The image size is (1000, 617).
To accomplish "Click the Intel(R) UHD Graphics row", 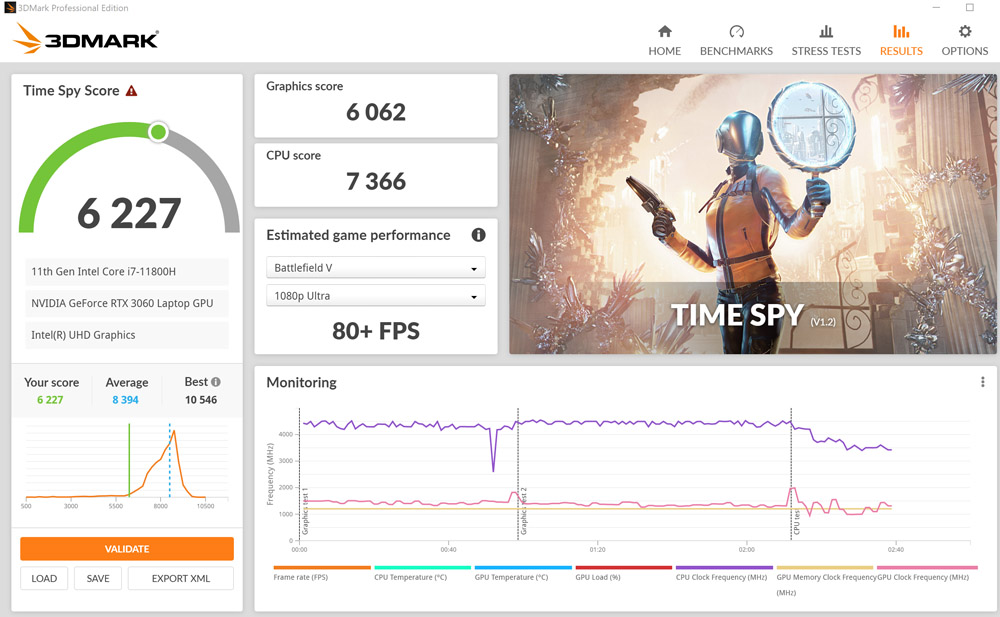I will tap(127, 335).
